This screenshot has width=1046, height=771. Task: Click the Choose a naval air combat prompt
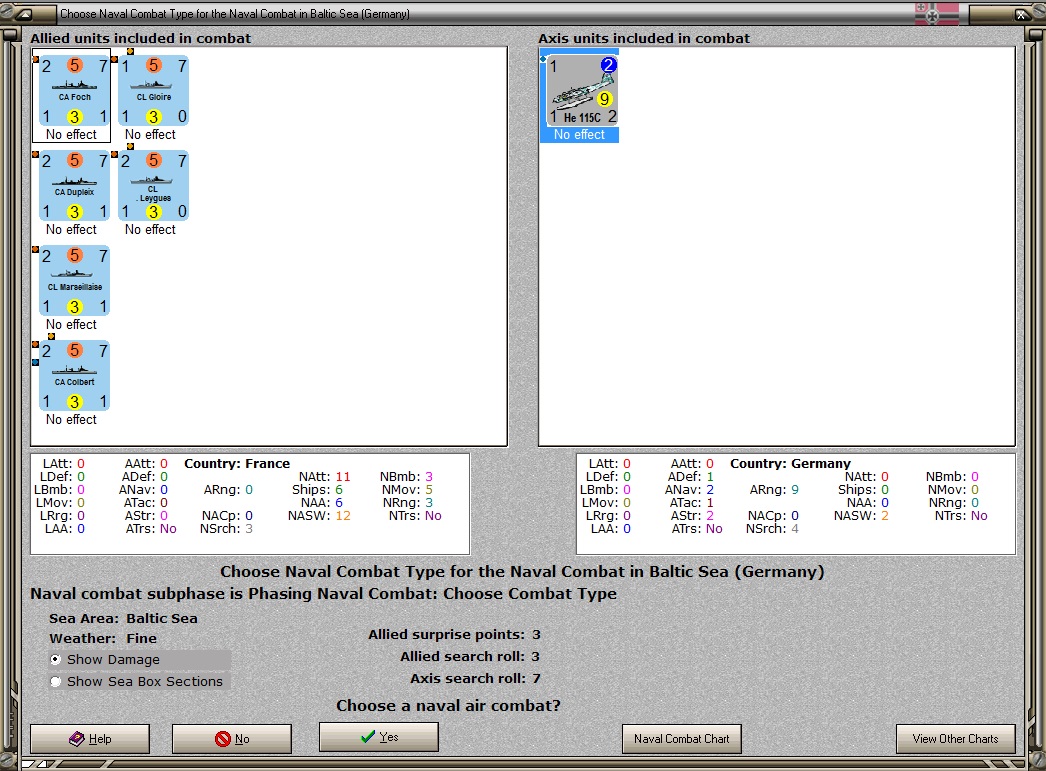pyautogui.click(x=448, y=706)
